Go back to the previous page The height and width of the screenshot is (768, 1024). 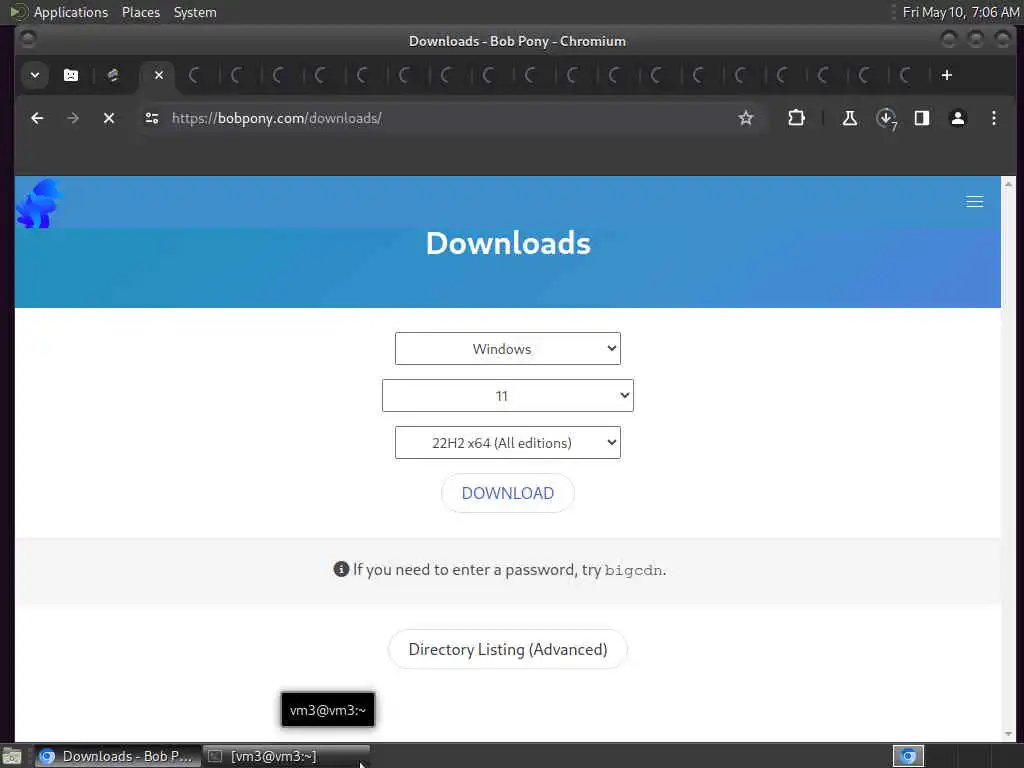pos(37,118)
